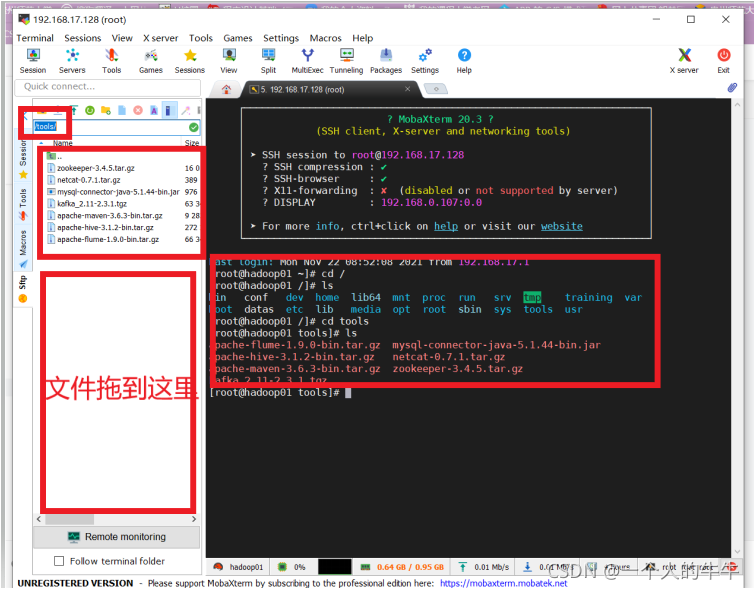Open the View toolbar button
The height and width of the screenshot is (589, 755).
pyautogui.click(x=229, y=61)
